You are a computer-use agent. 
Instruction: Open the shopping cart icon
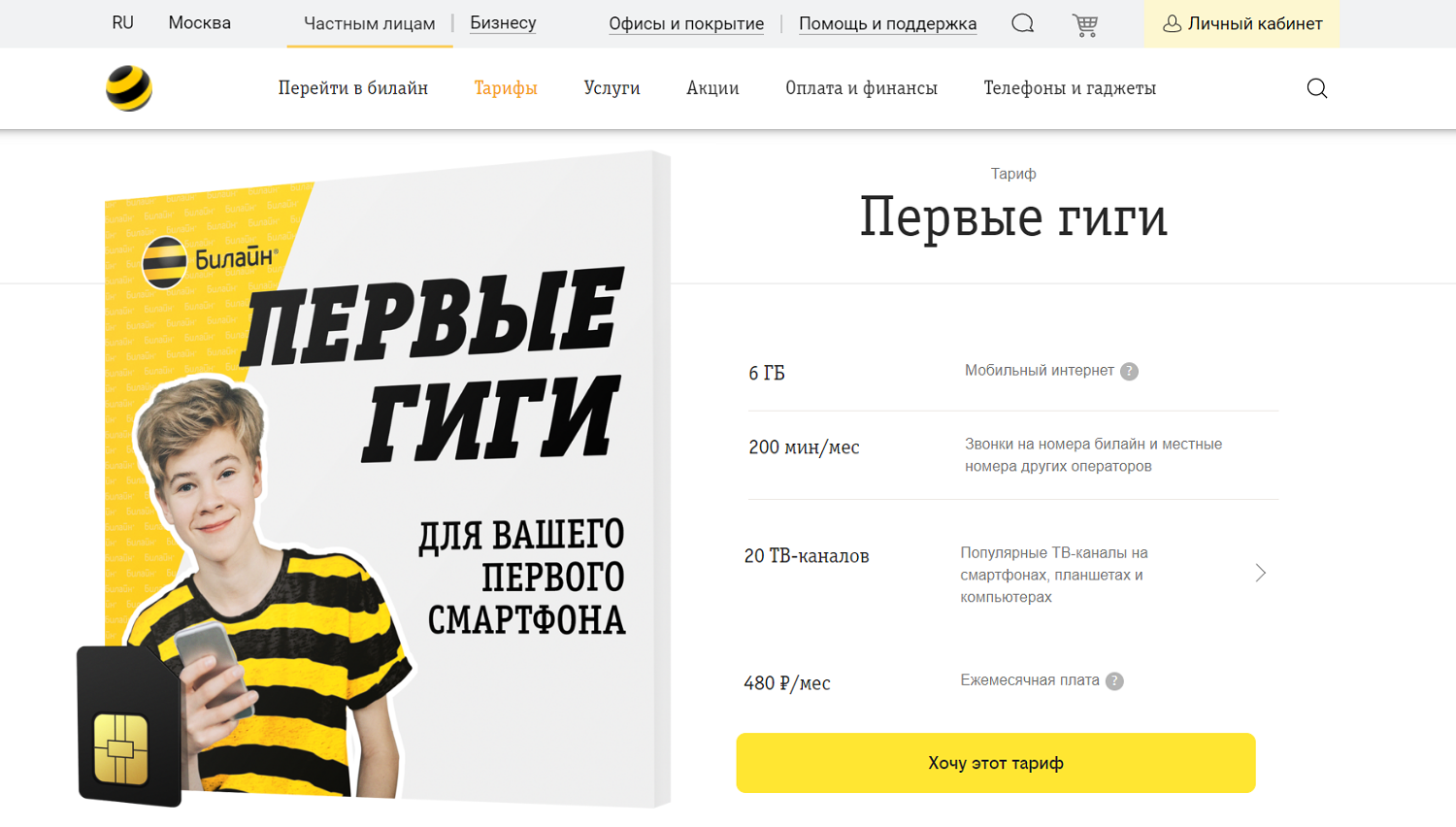tap(1084, 25)
